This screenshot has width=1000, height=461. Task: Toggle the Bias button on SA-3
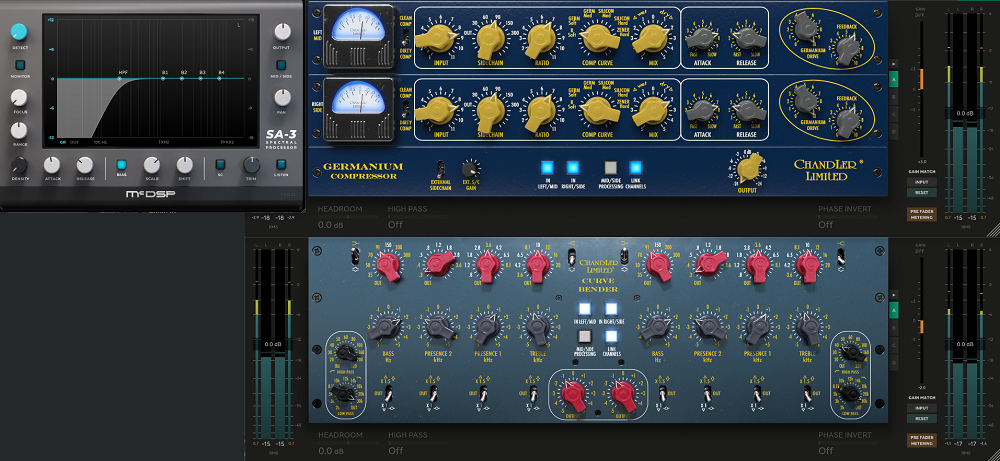click(121, 165)
